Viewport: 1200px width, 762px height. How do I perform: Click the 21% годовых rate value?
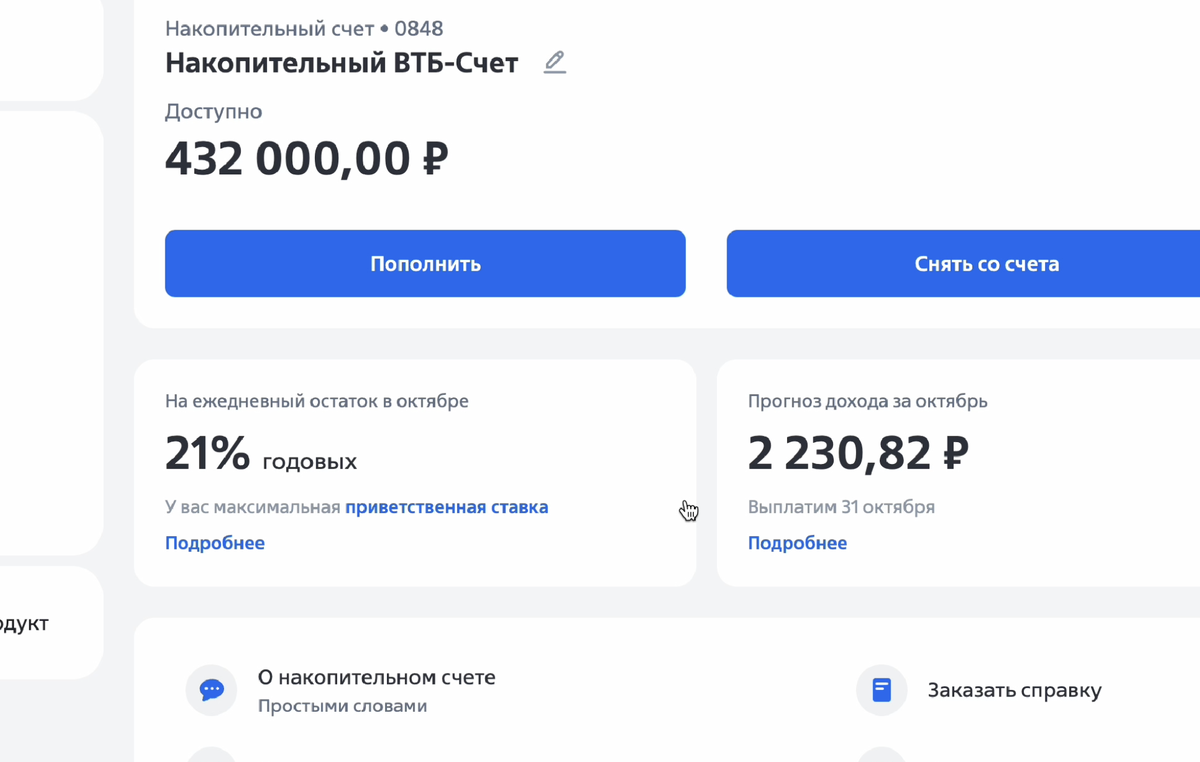tap(260, 455)
